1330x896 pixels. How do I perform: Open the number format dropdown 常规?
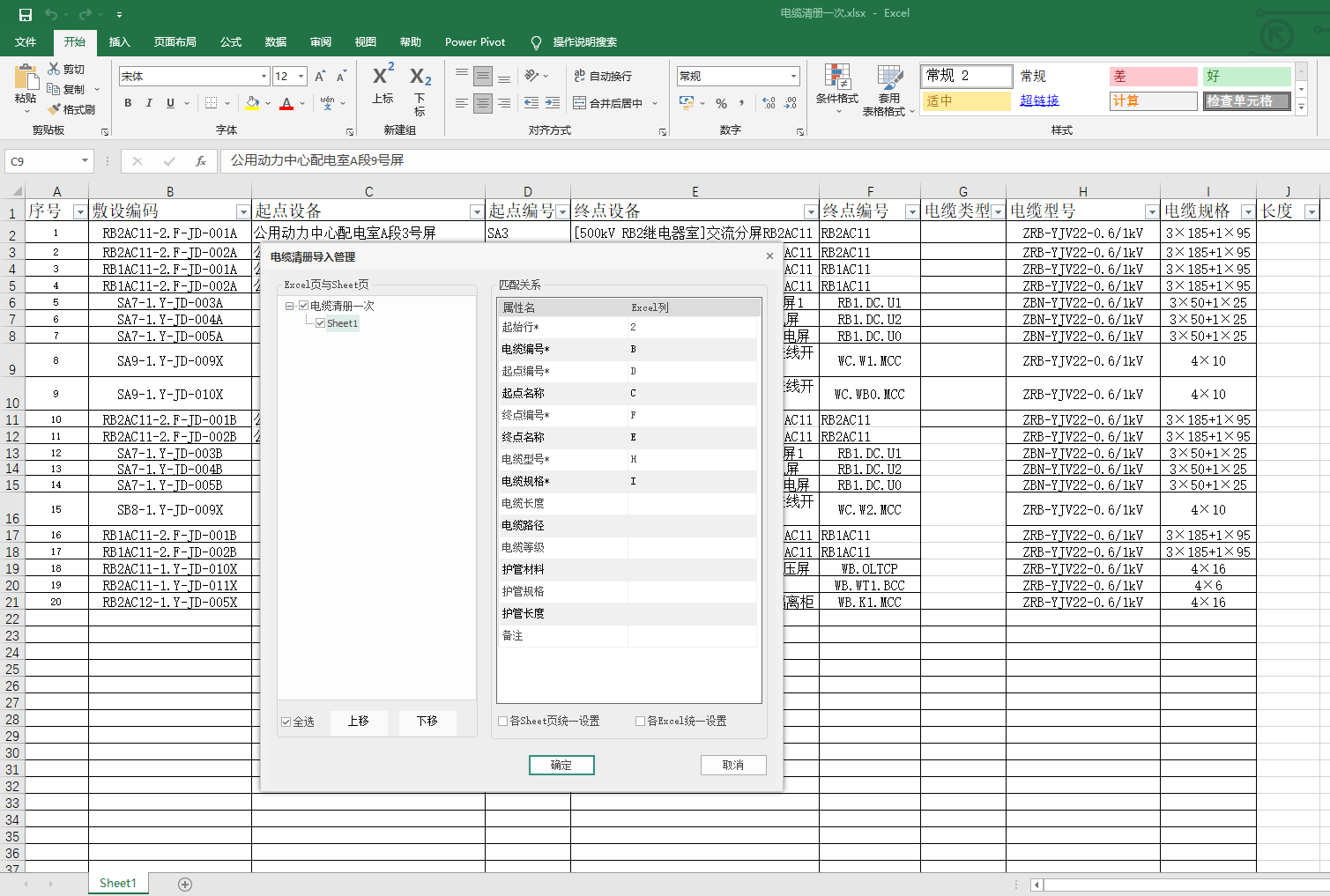[793, 77]
